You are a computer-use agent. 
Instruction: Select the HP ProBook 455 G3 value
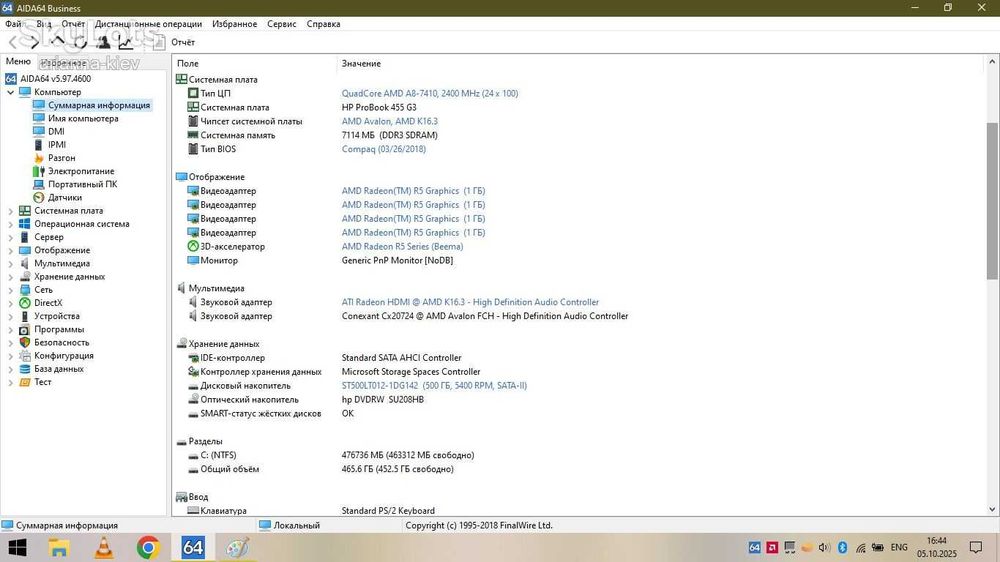tap(379, 107)
